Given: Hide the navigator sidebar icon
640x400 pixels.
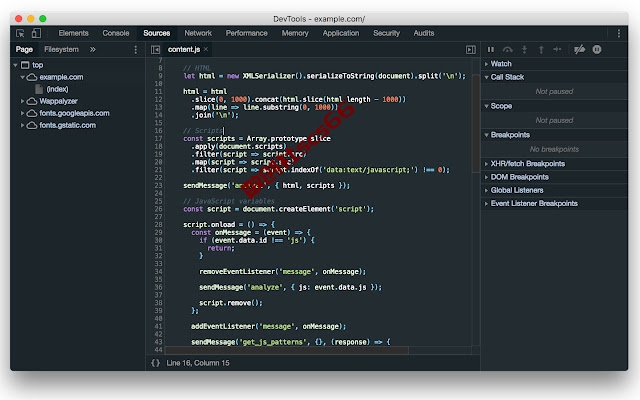Looking at the screenshot, I should click(156, 49).
